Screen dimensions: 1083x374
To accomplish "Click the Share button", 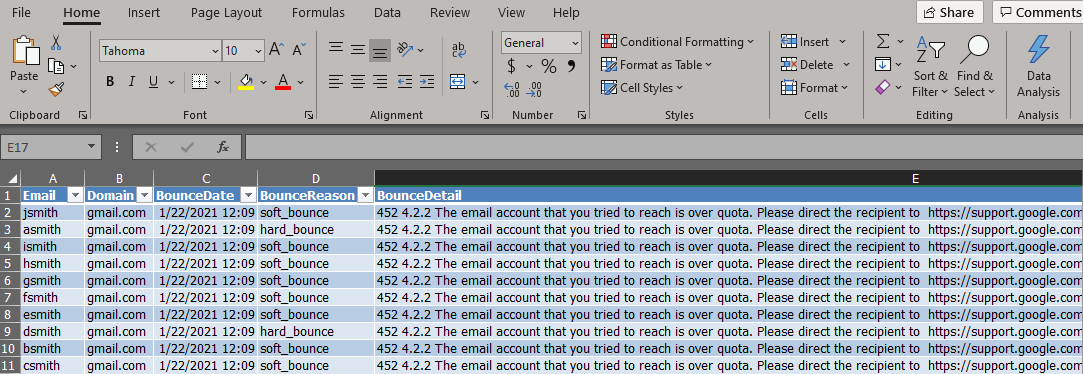I will pyautogui.click(x=950, y=12).
